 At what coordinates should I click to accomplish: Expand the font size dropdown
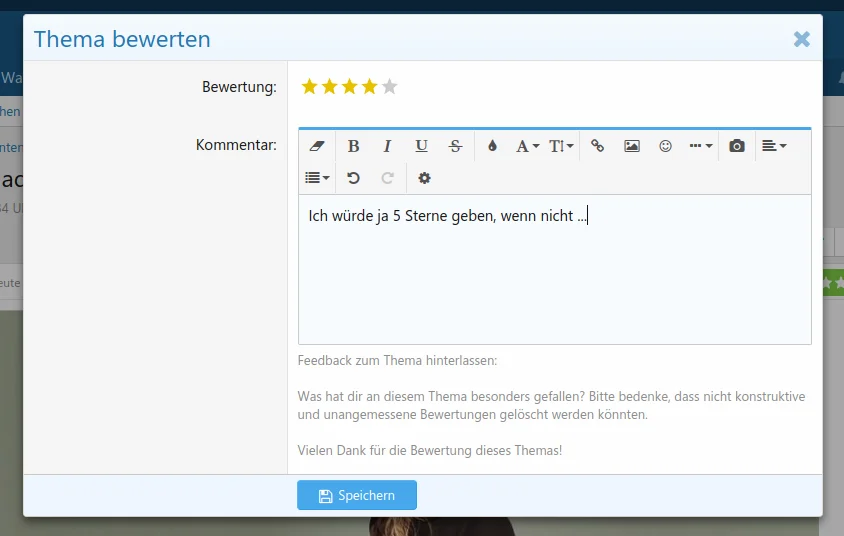click(x=561, y=146)
